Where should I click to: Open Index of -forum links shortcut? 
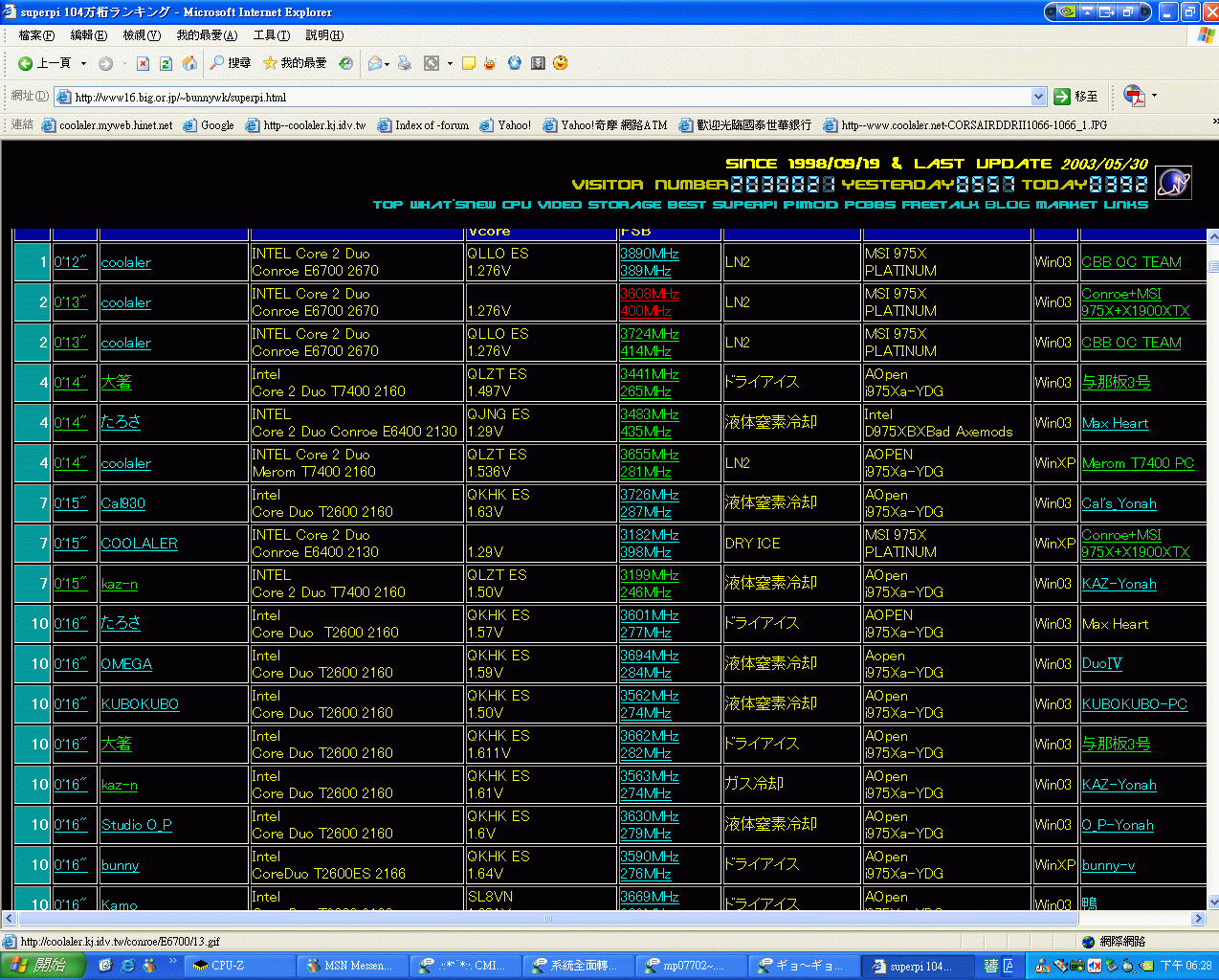pos(423,125)
